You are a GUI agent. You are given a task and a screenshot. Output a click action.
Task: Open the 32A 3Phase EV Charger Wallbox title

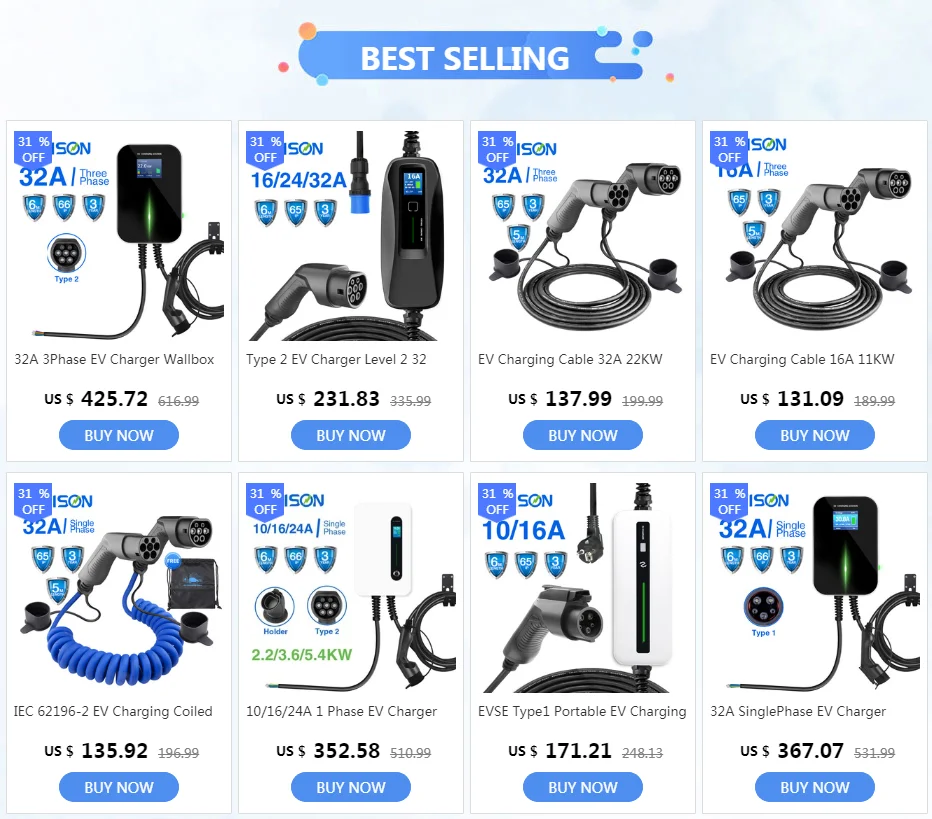[114, 360]
